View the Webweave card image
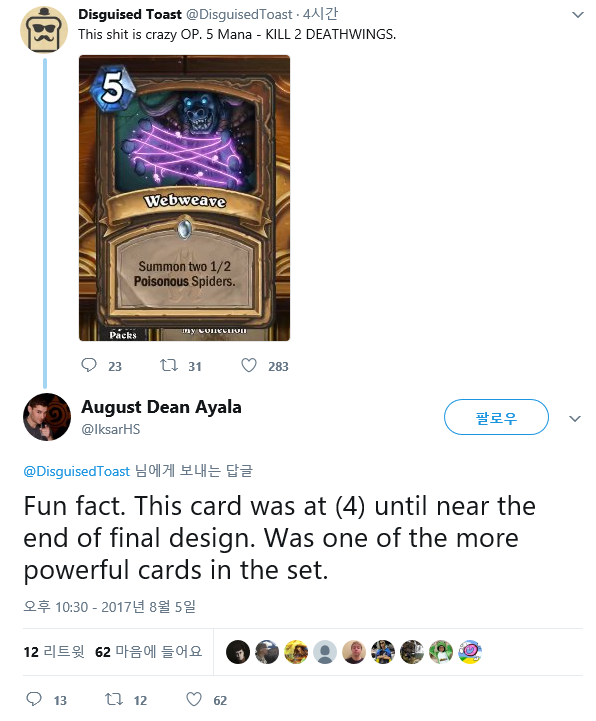The image size is (596, 721). (x=184, y=198)
